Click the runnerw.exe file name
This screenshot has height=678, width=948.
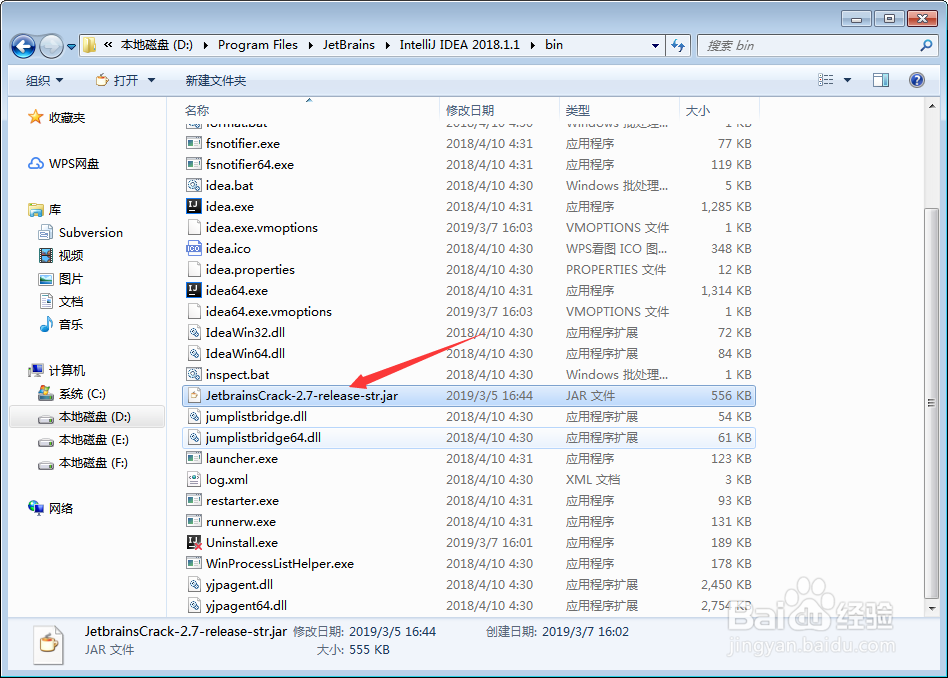coord(241,521)
